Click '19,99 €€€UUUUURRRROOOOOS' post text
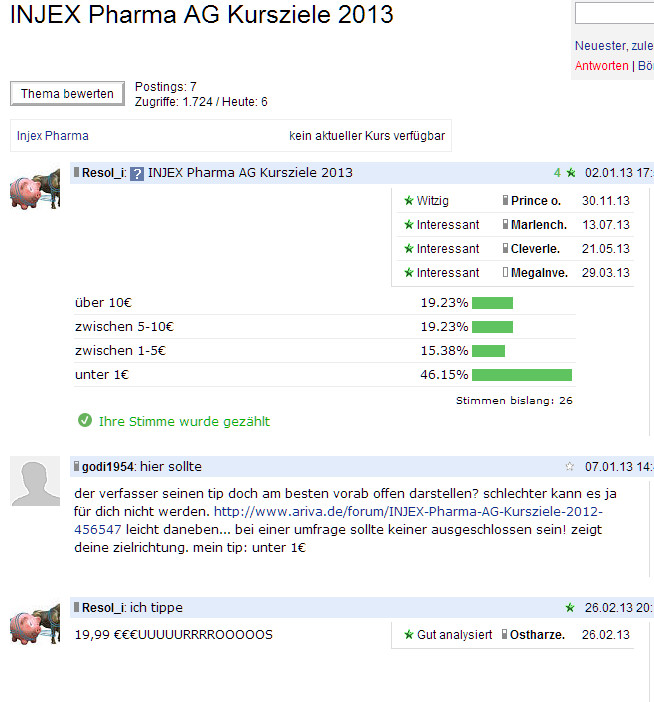654x702 pixels. (x=174, y=635)
